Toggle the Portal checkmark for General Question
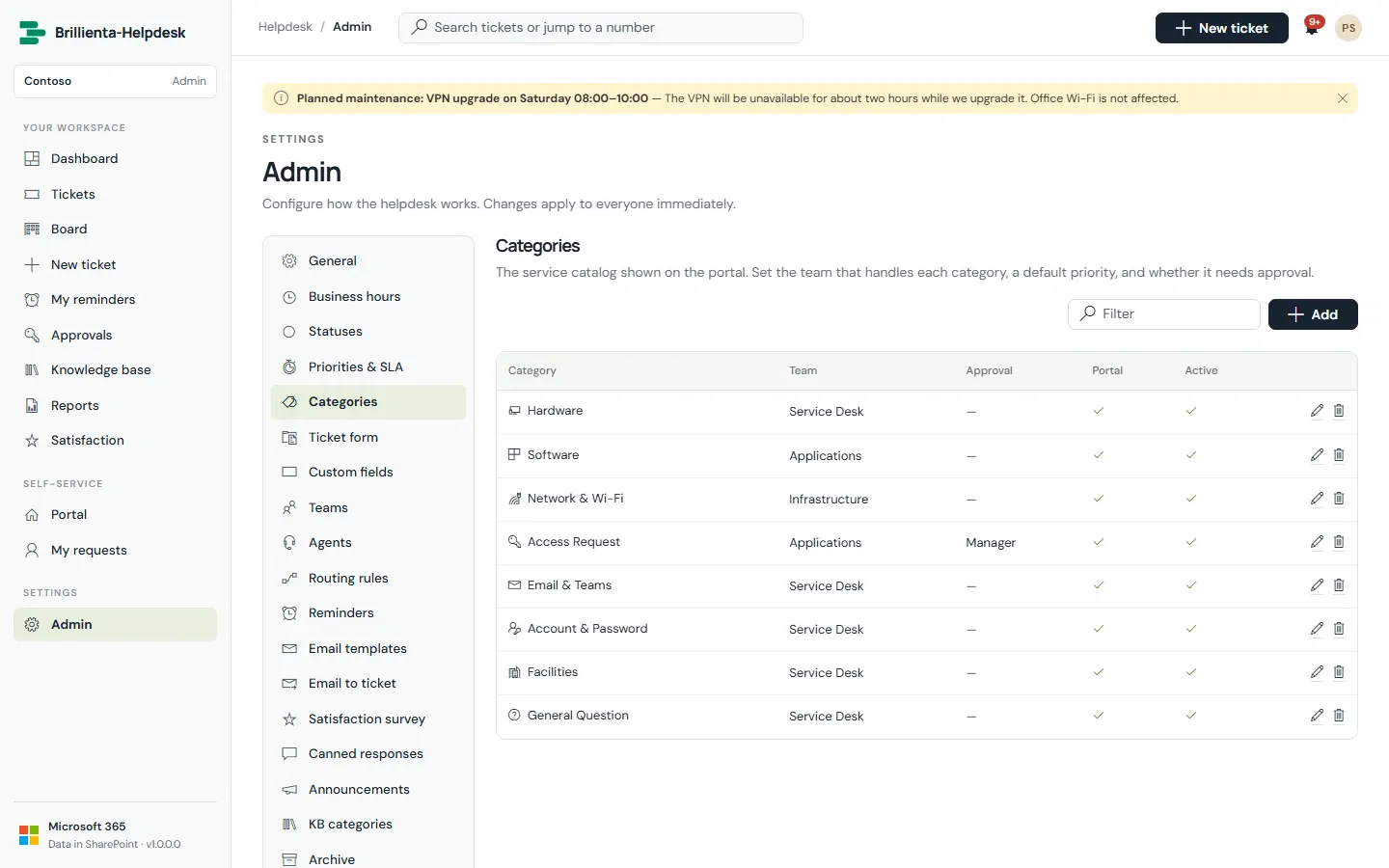This screenshot has width=1389, height=868. (x=1098, y=716)
